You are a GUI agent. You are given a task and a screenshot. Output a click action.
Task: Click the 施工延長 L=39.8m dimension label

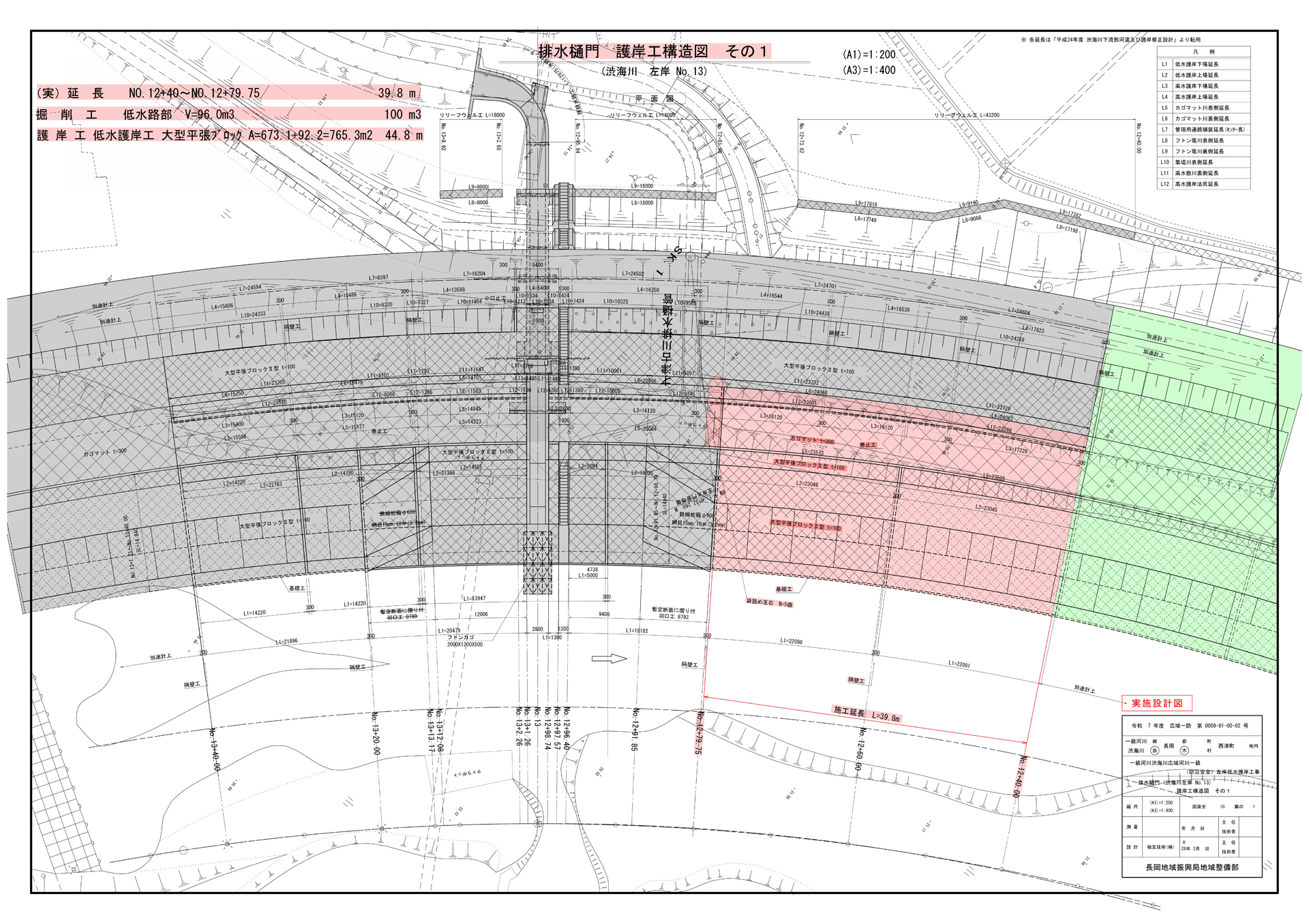pyautogui.click(x=867, y=714)
